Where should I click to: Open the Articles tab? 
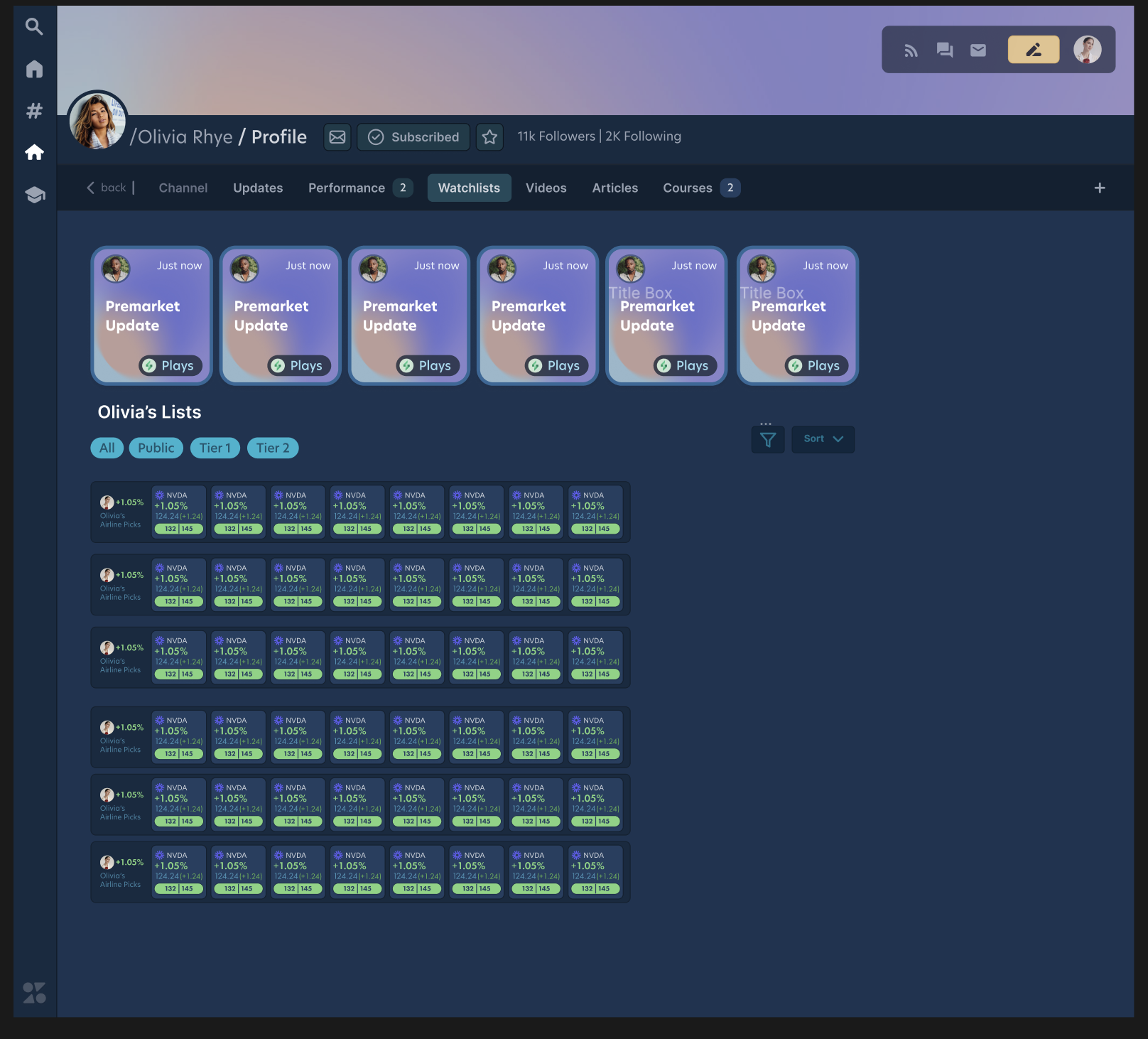coord(614,188)
